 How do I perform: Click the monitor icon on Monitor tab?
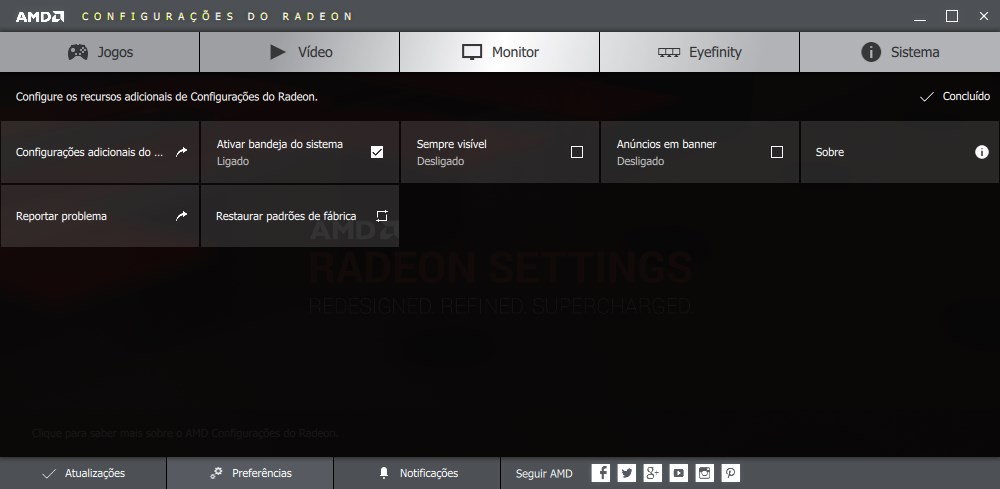pyautogui.click(x=472, y=52)
